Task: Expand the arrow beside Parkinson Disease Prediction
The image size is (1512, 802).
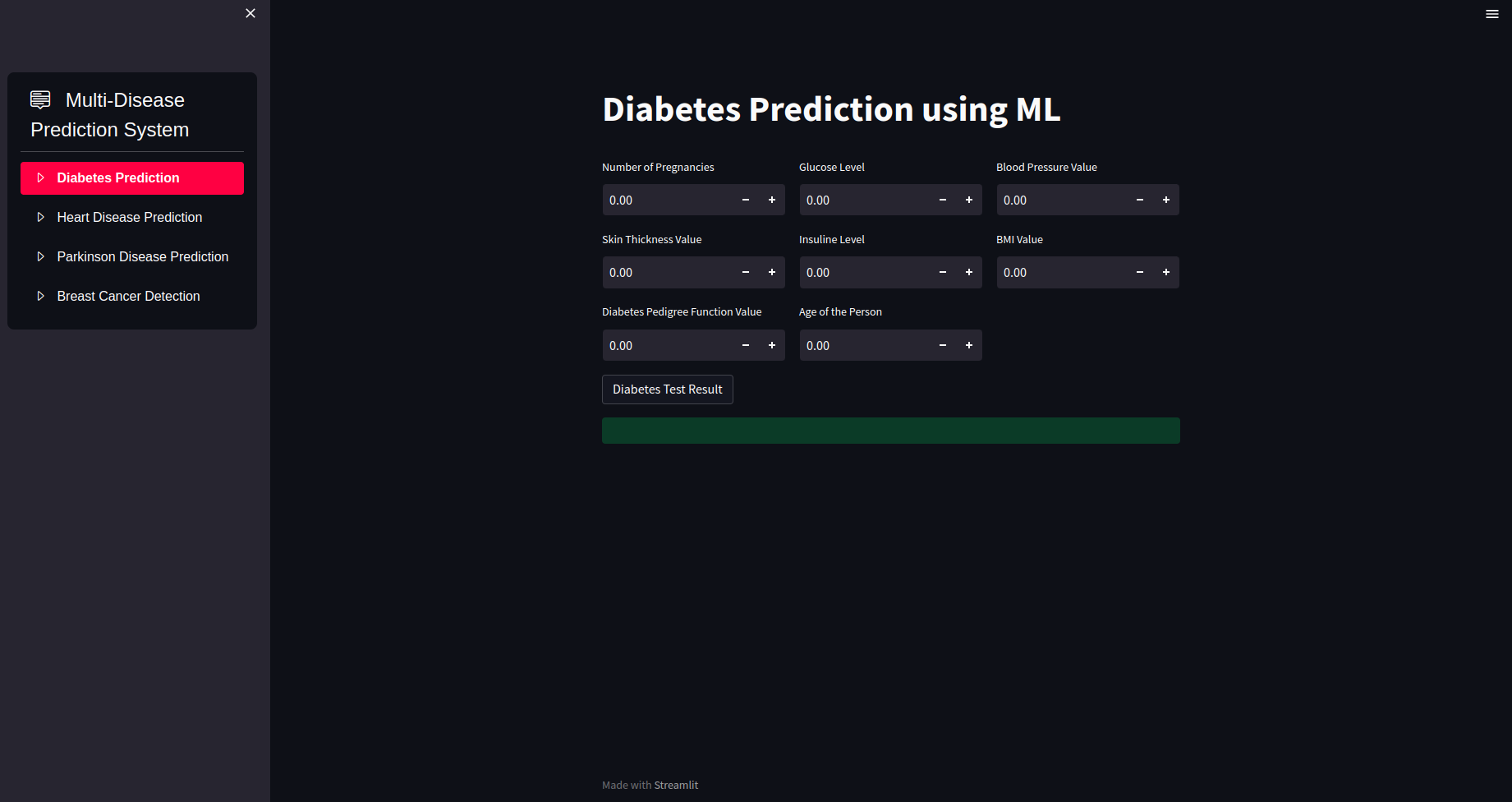Action: click(x=41, y=256)
